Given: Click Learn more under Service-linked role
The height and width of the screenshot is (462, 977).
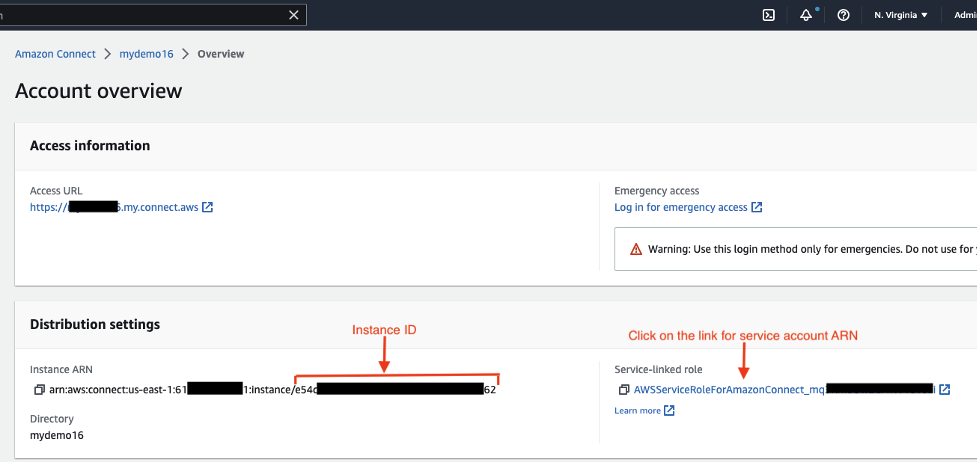Looking at the screenshot, I should 637,411.
